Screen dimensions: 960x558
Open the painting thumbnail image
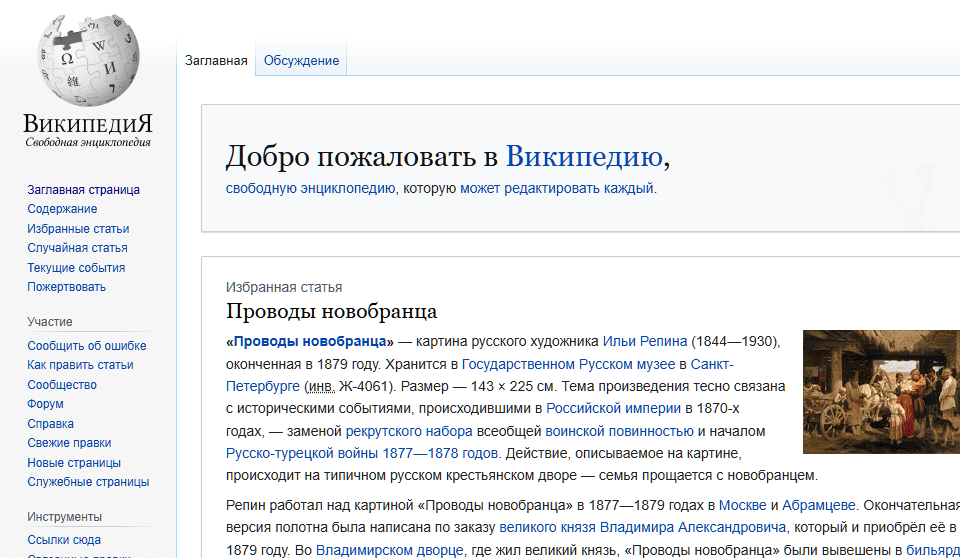pyautogui.click(x=881, y=392)
